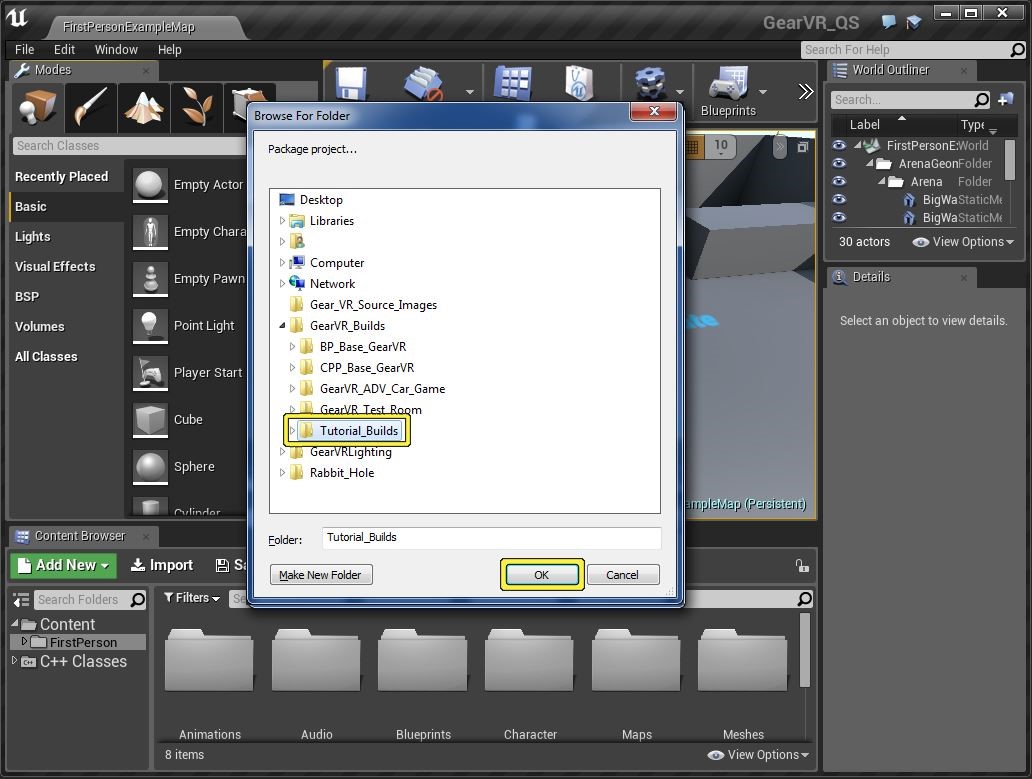Screen dimensions: 1032x779
Task: Click the Source Control toolbar icon
Action: (x=423, y=84)
